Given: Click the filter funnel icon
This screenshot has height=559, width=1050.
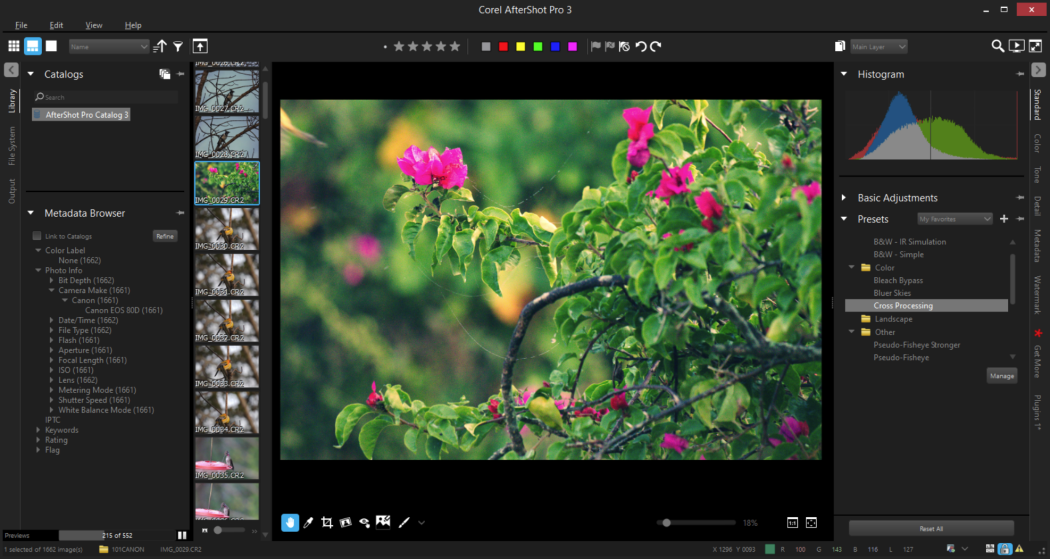Looking at the screenshot, I should pyautogui.click(x=178, y=46).
